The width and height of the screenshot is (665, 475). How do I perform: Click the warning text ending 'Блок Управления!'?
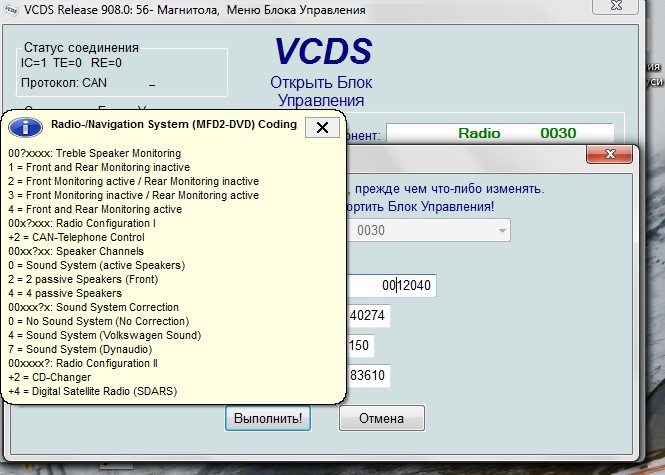click(420, 207)
